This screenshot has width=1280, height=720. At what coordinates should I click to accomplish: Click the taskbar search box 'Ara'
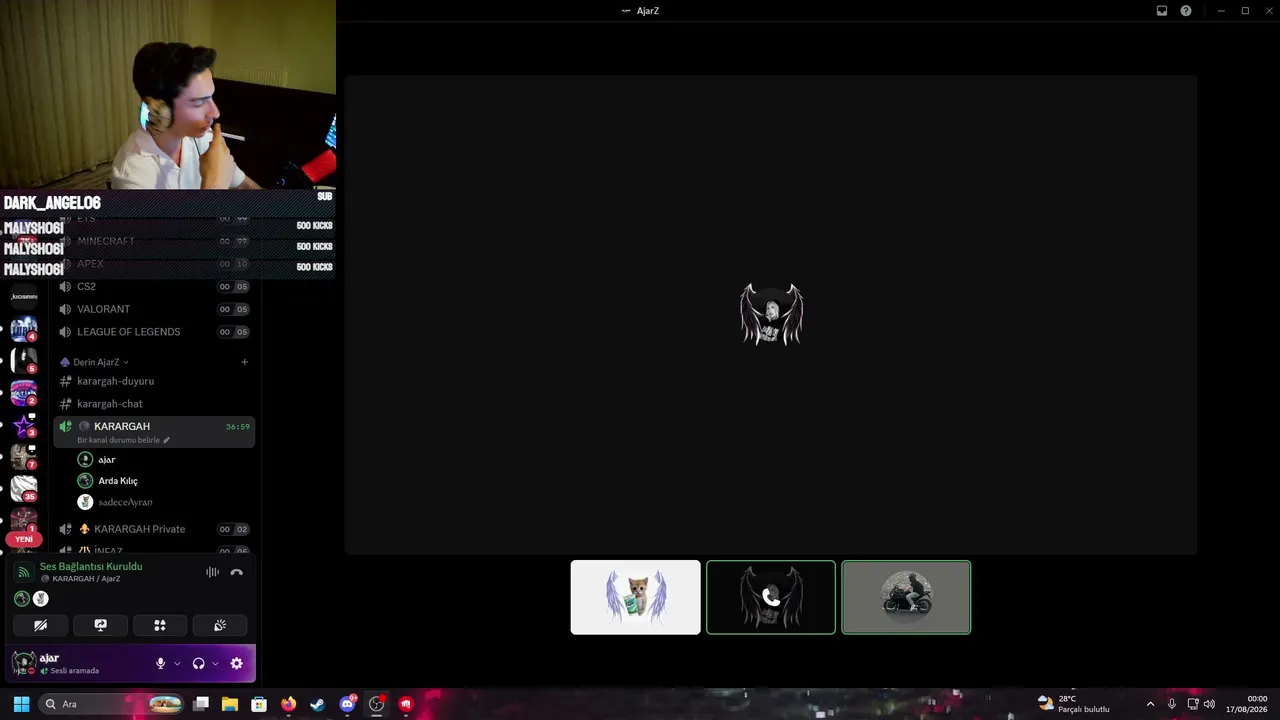pyautogui.click(x=112, y=704)
